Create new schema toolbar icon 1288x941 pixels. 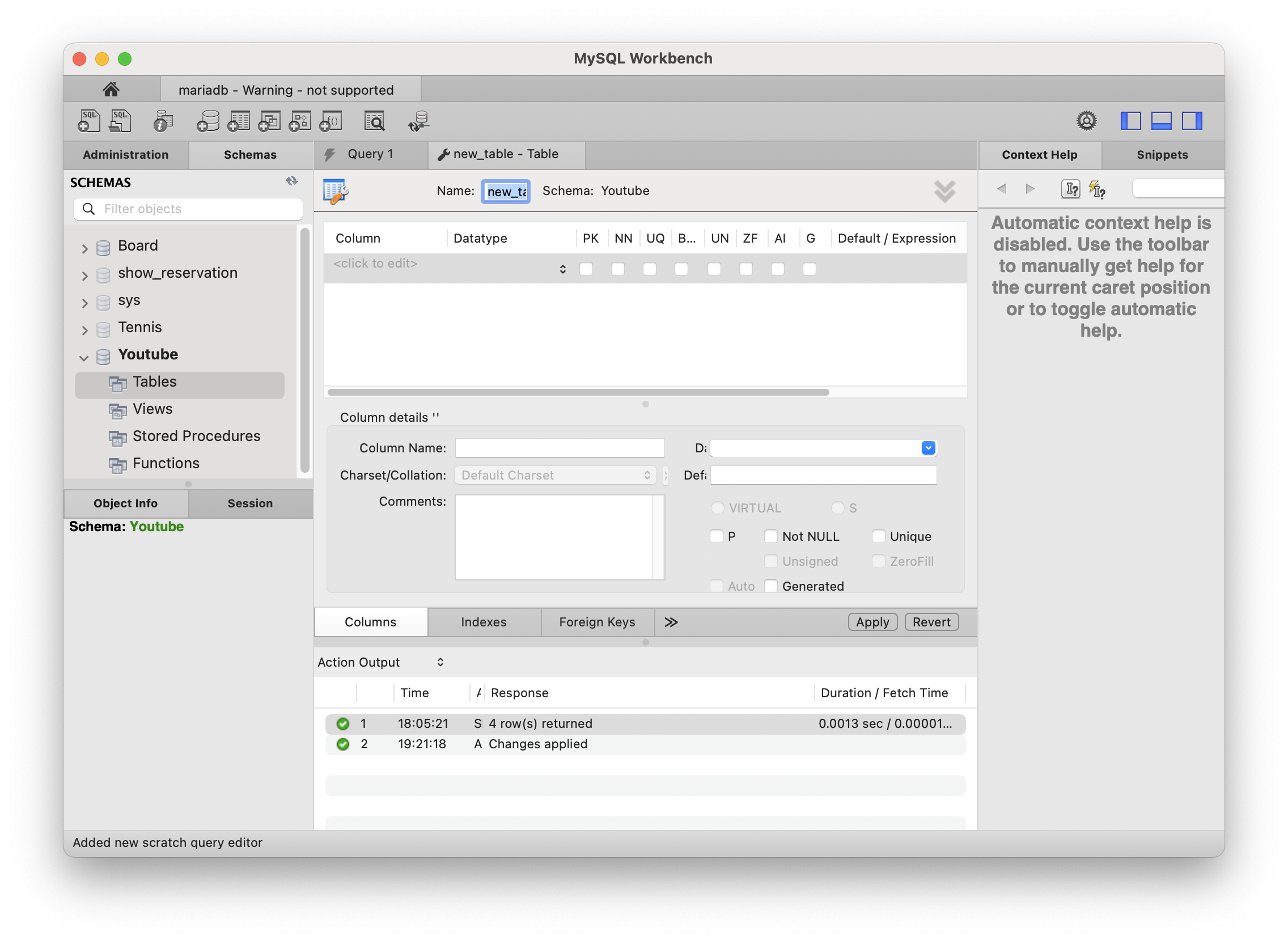pos(207,121)
